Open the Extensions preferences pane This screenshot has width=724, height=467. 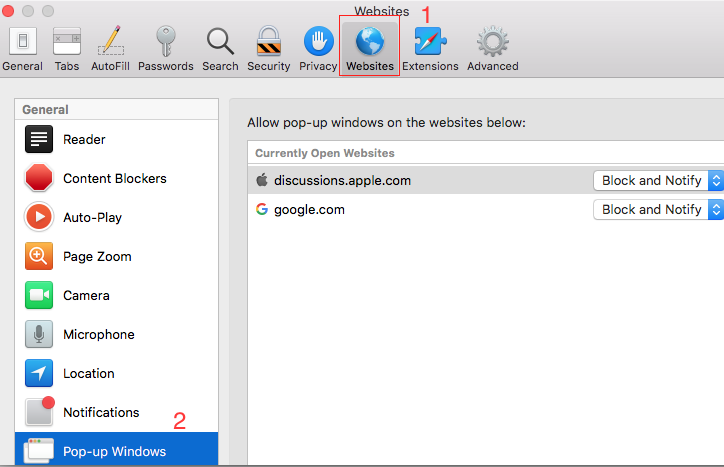430,49
